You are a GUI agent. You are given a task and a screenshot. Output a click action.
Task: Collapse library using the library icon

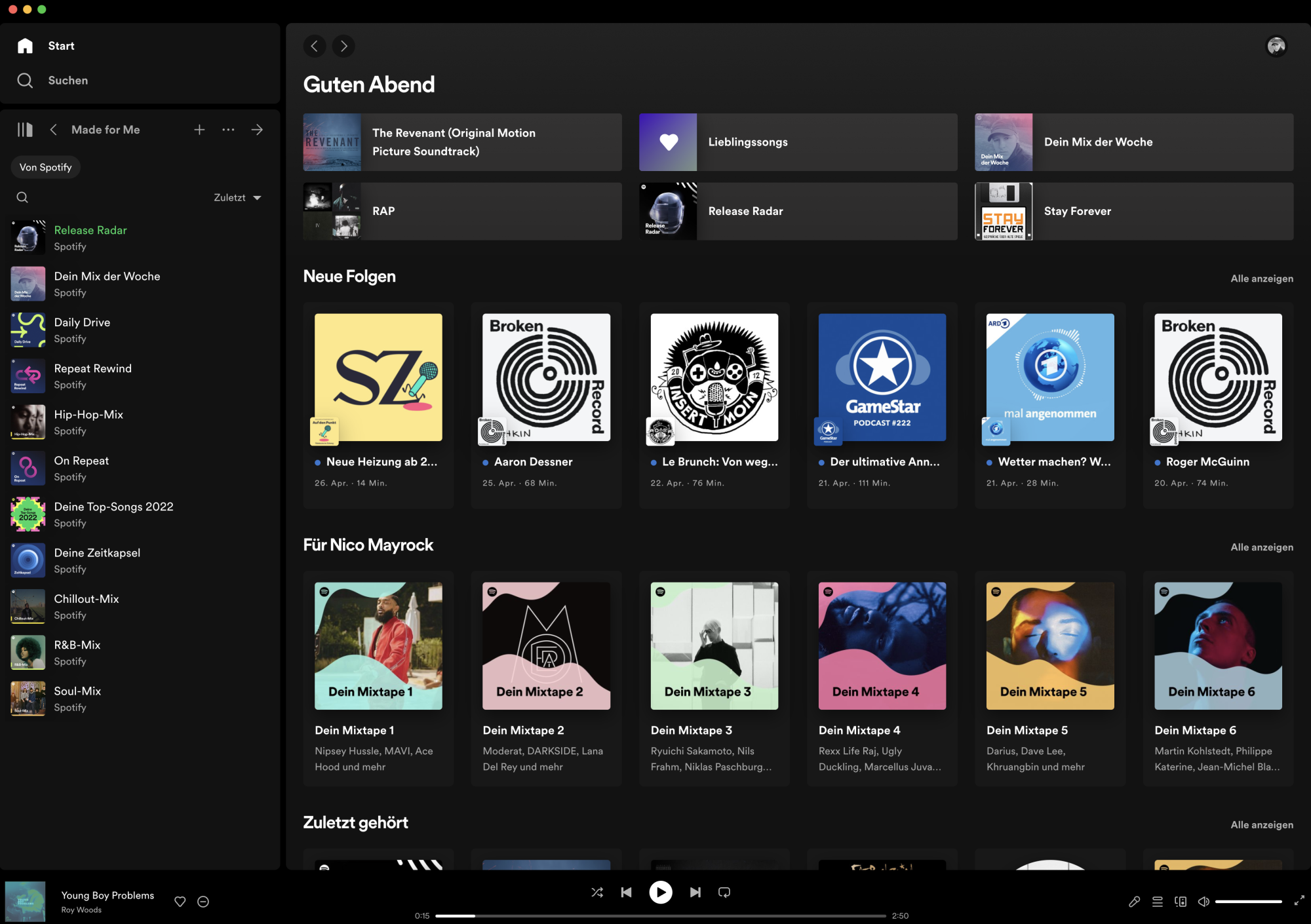click(25, 130)
